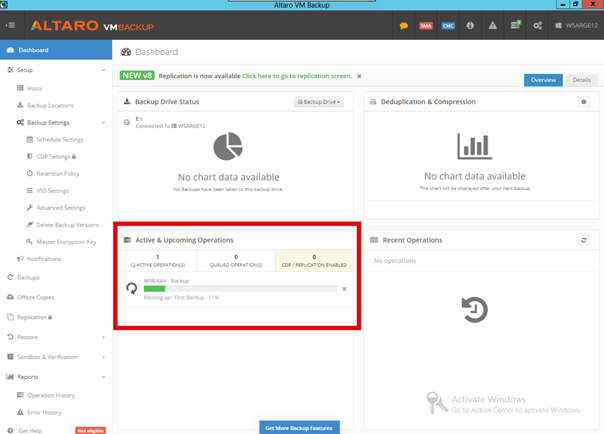The width and height of the screenshot is (604, 434).
Task: Click the spinning backup status icon
Action: pyautogui.click(x=132, y=288)
